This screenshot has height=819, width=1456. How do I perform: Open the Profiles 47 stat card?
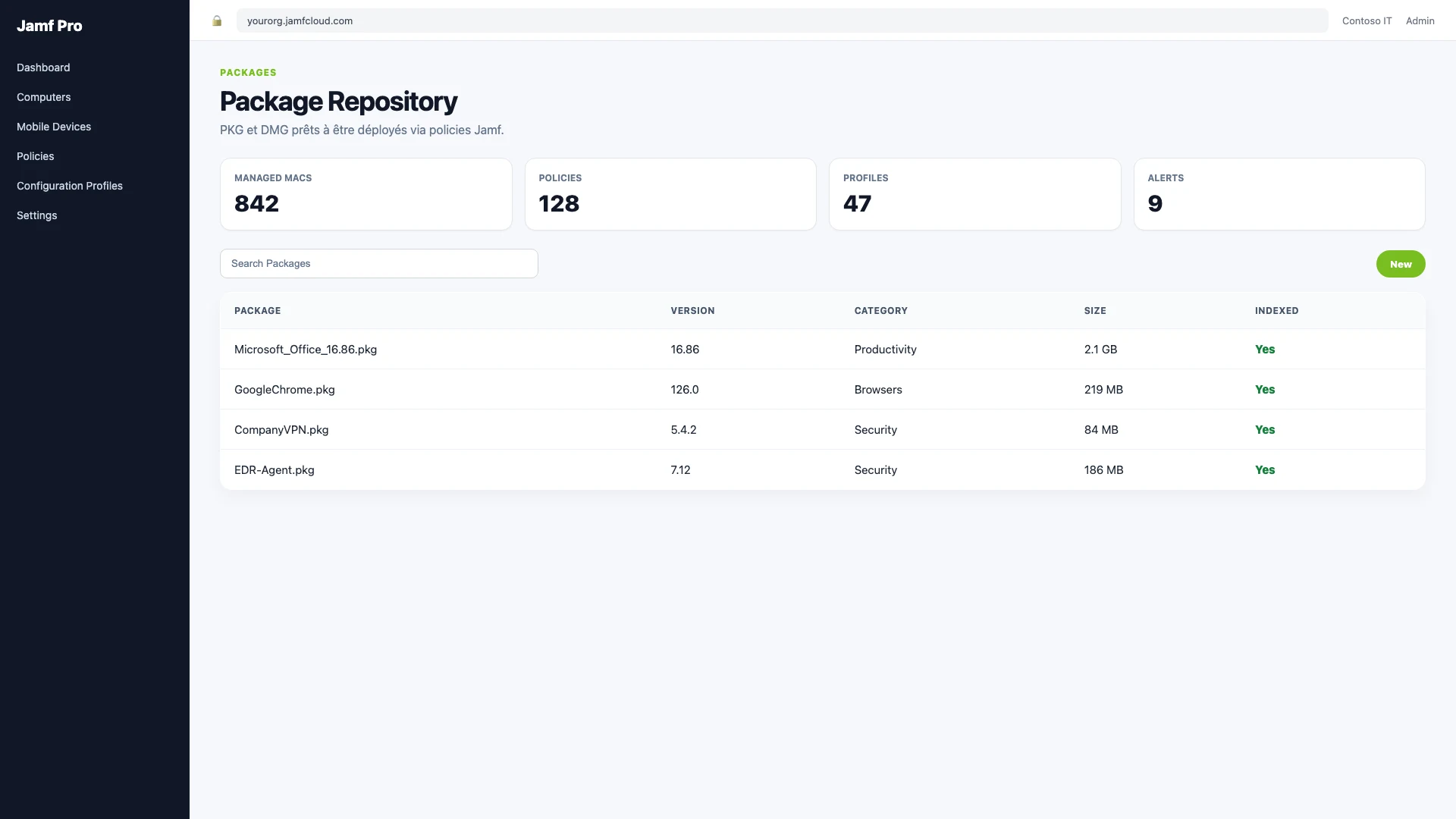[x=975, y=194]
